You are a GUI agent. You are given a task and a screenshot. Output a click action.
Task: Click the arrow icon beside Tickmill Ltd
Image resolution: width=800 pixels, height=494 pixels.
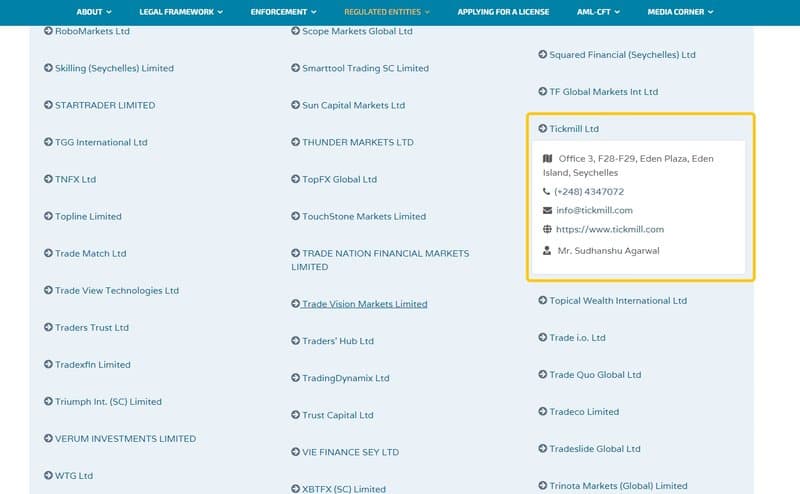coord(542,129)
